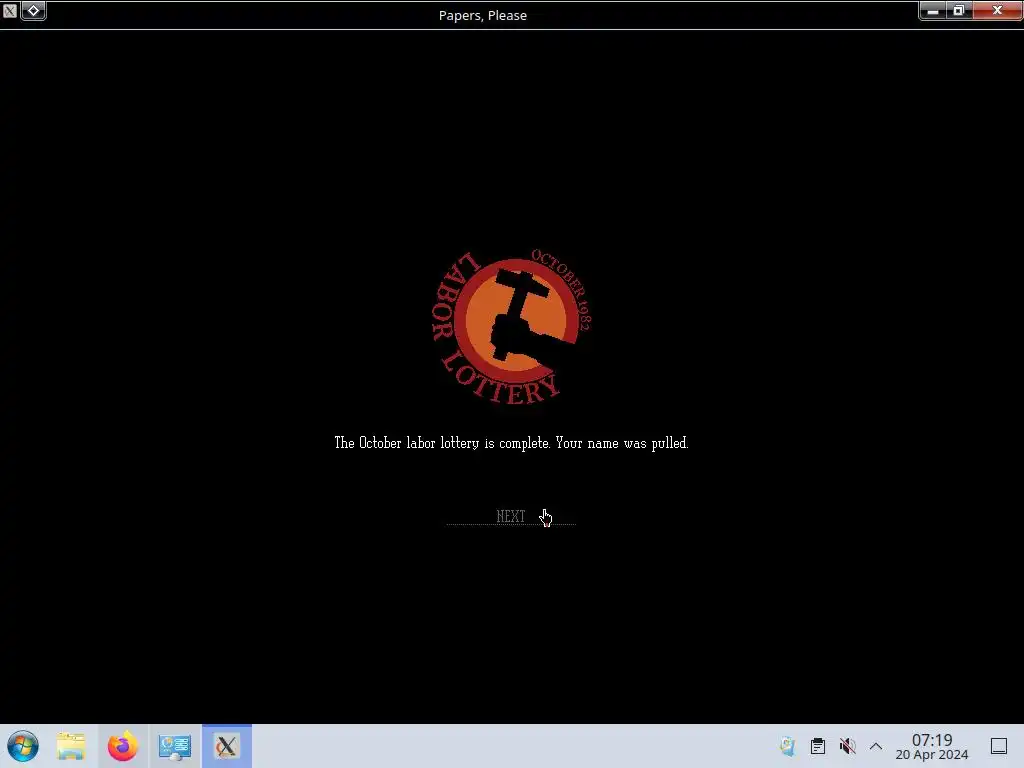Open the clipboard tray icon
This screenshot has width=1024, height=768.
coord(818,746)
